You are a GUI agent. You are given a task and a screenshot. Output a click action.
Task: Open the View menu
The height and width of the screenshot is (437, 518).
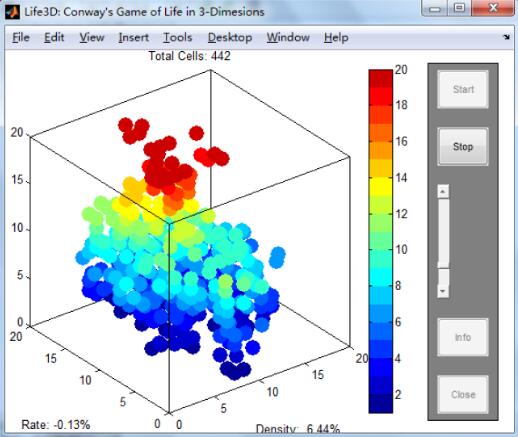point(92,37)
